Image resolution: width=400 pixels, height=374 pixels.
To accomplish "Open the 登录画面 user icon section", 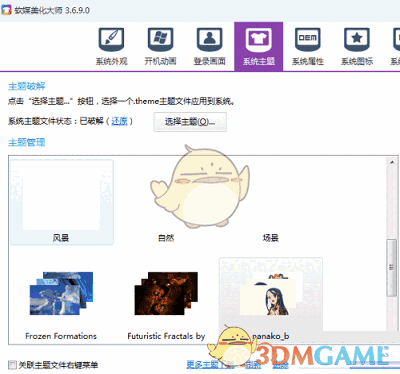I will coord(209,47).
